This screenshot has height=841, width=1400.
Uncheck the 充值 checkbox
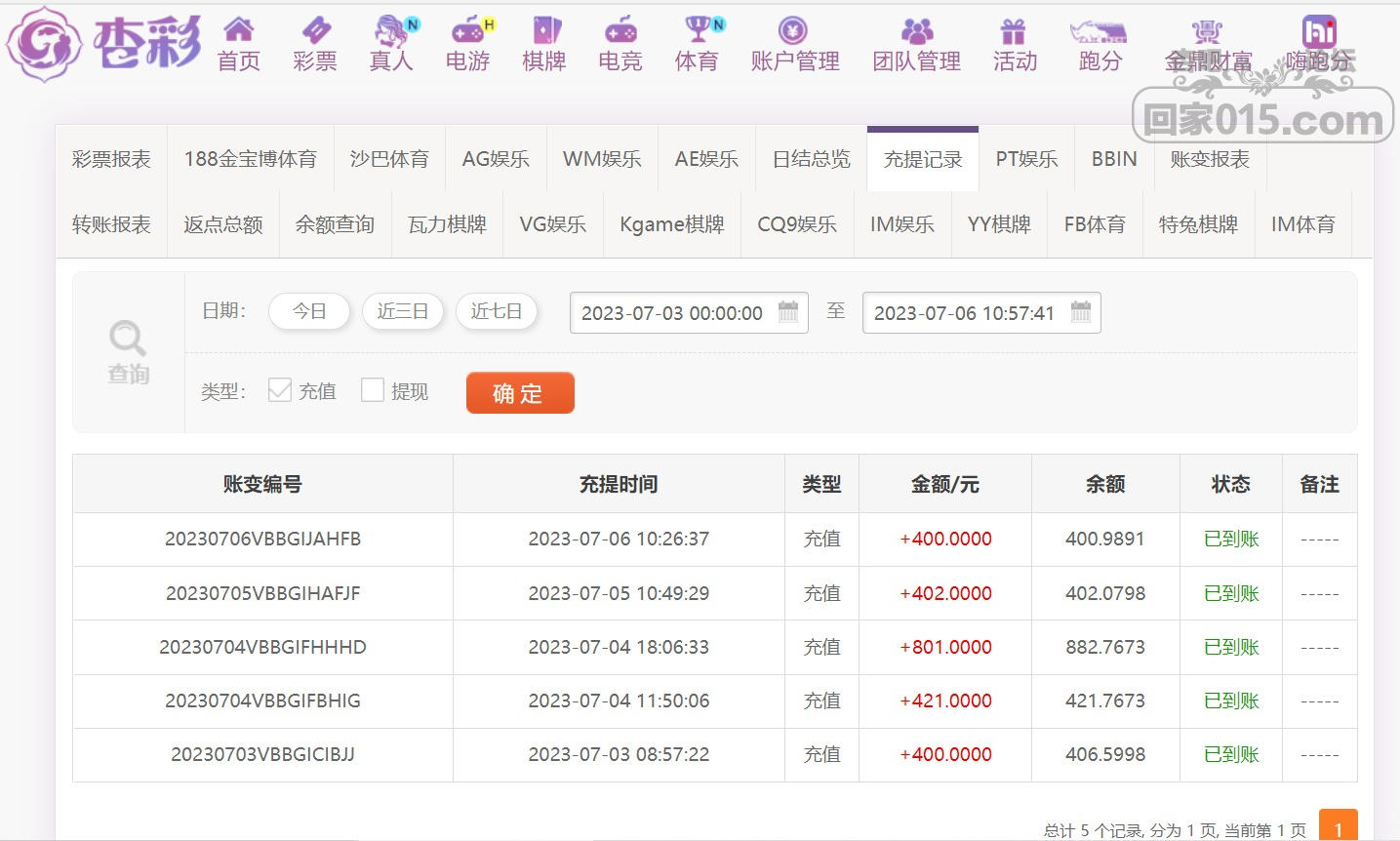280,390
